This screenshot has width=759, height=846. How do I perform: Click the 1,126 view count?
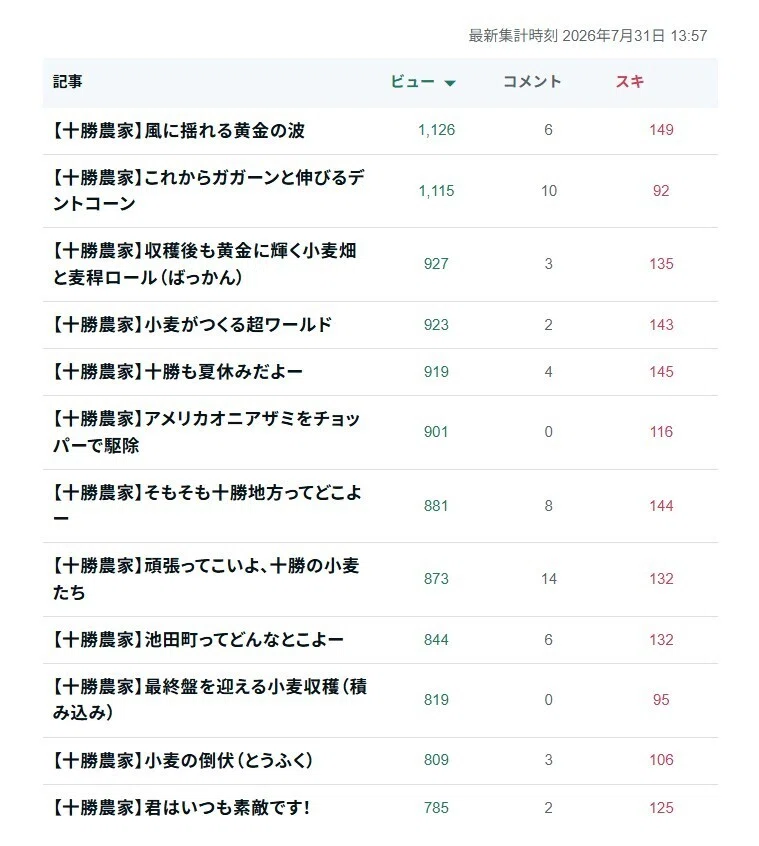click(x=436, y=130)
